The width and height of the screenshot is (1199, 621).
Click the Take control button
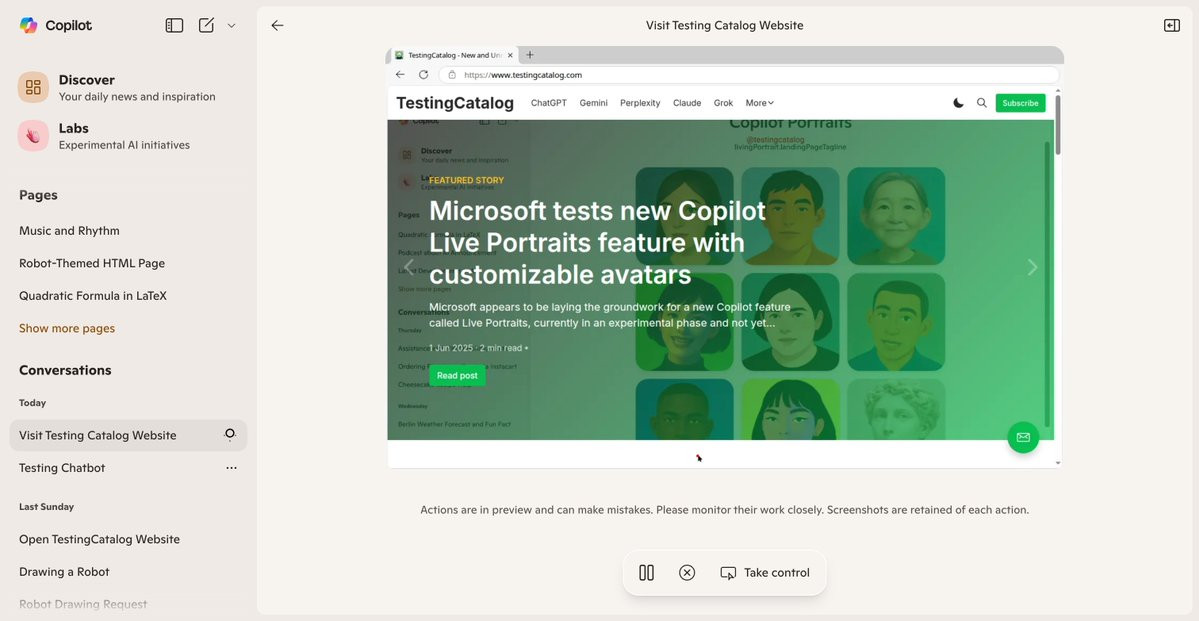click(x=765, y=573)
